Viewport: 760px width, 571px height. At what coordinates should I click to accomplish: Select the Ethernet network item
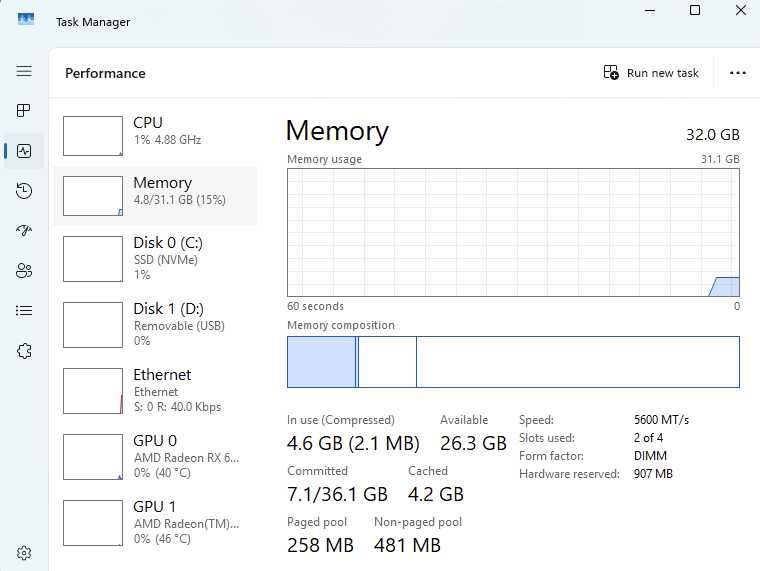tap(156, 391)
